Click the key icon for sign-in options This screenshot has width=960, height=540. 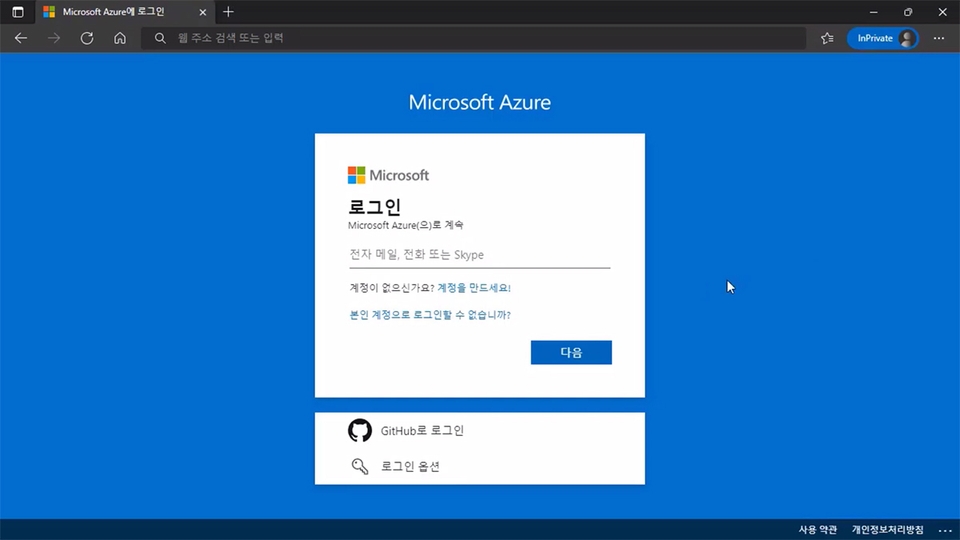coord(360,467)
